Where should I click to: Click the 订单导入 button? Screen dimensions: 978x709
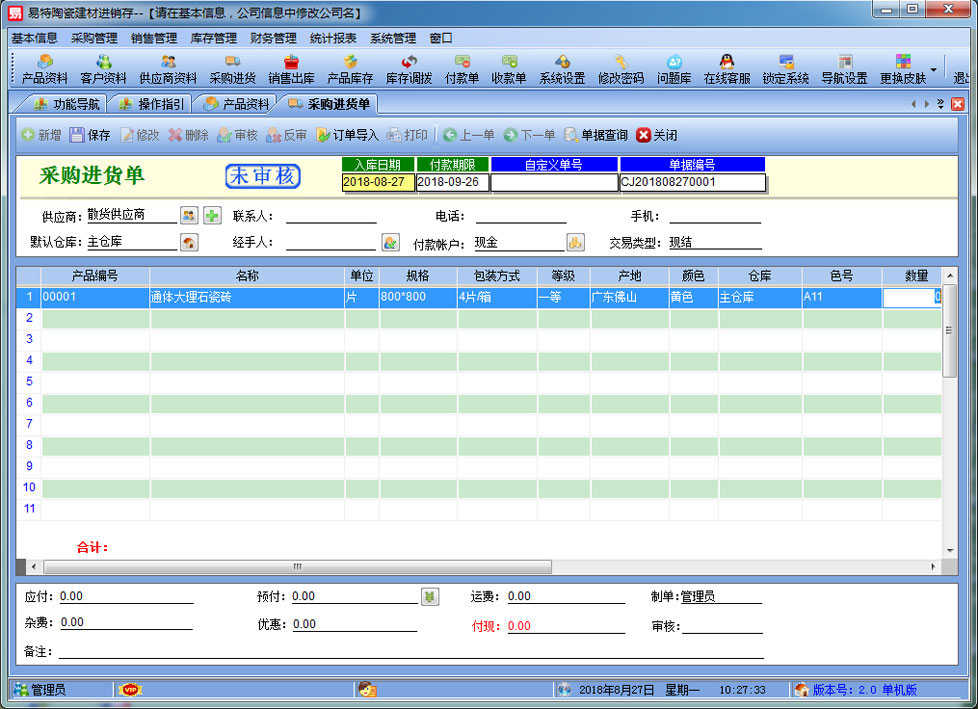tap(347, 135)
